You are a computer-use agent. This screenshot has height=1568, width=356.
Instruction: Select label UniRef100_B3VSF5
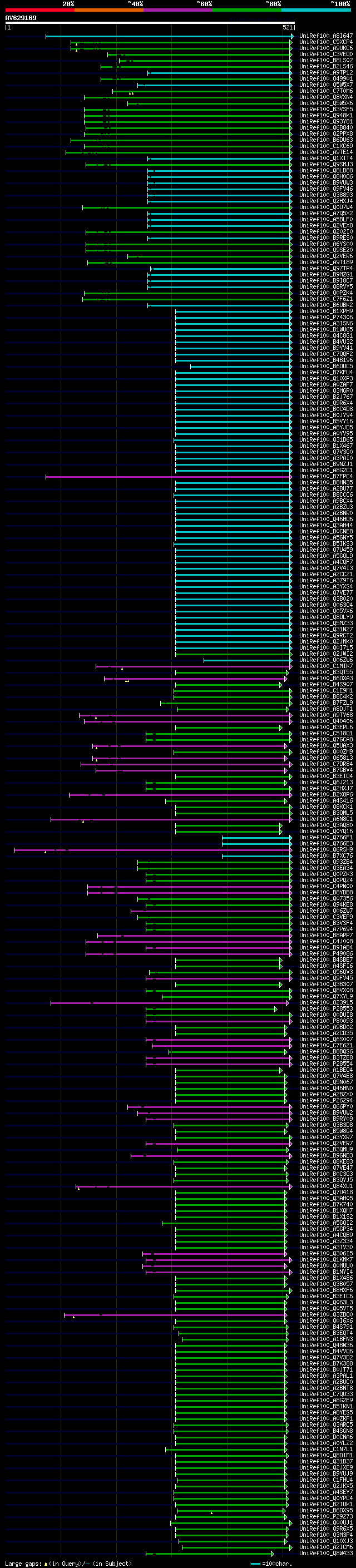coord(325,109)
